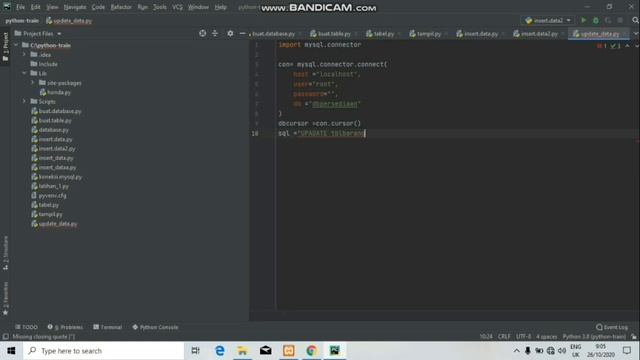Open the Tools menu
Image resolution: width=640 pixels, height=360 pixels.
[160, 7]
